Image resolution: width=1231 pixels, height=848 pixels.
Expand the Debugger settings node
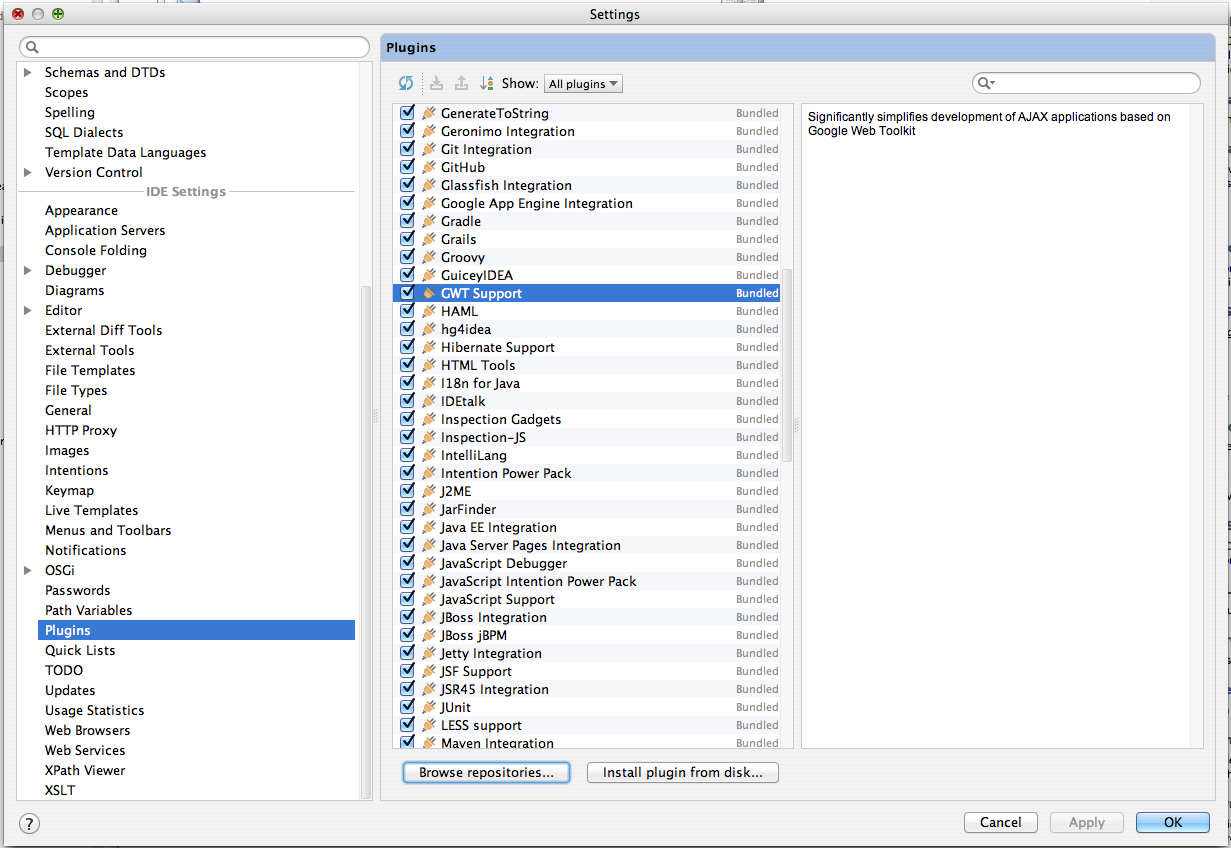(x=27, y=270)
